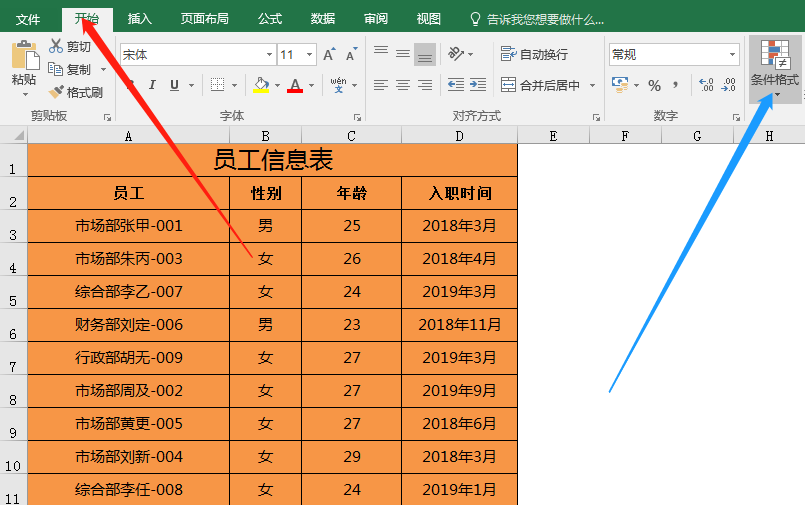The image size is (805, 505).
Task: Expand font color dropdown arrow
Action: click(311, 85)
